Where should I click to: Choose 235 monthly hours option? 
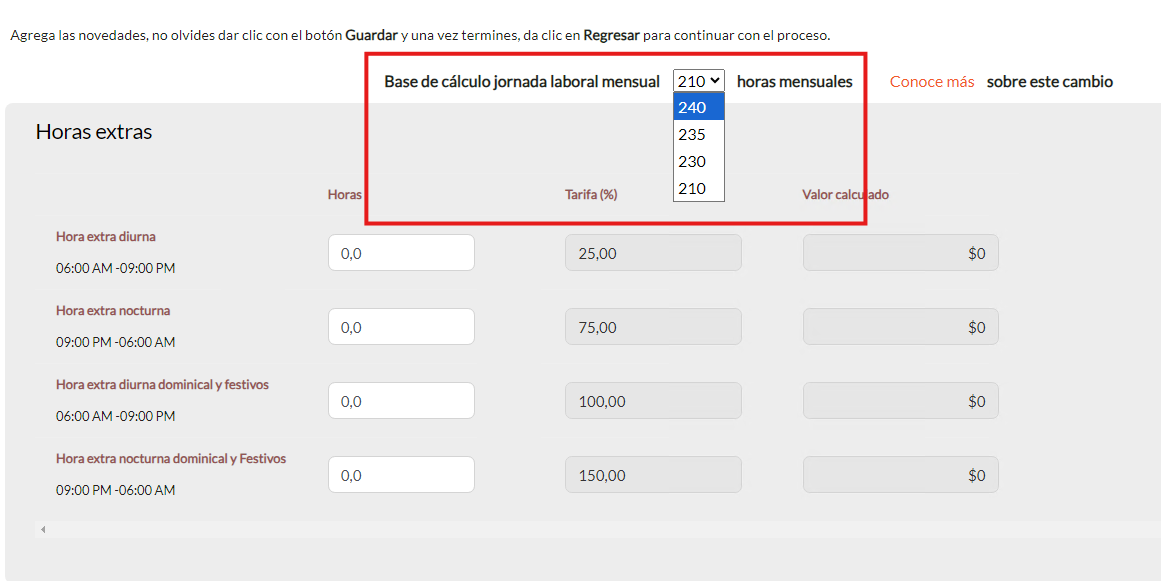pyautogui.click(x=698, y=134)
